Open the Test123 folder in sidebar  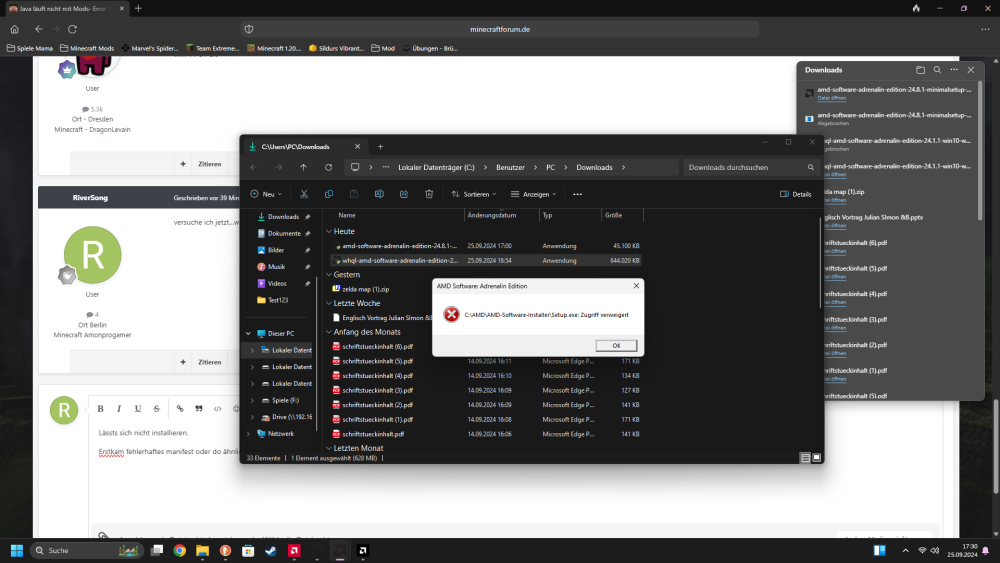(277, 300)
